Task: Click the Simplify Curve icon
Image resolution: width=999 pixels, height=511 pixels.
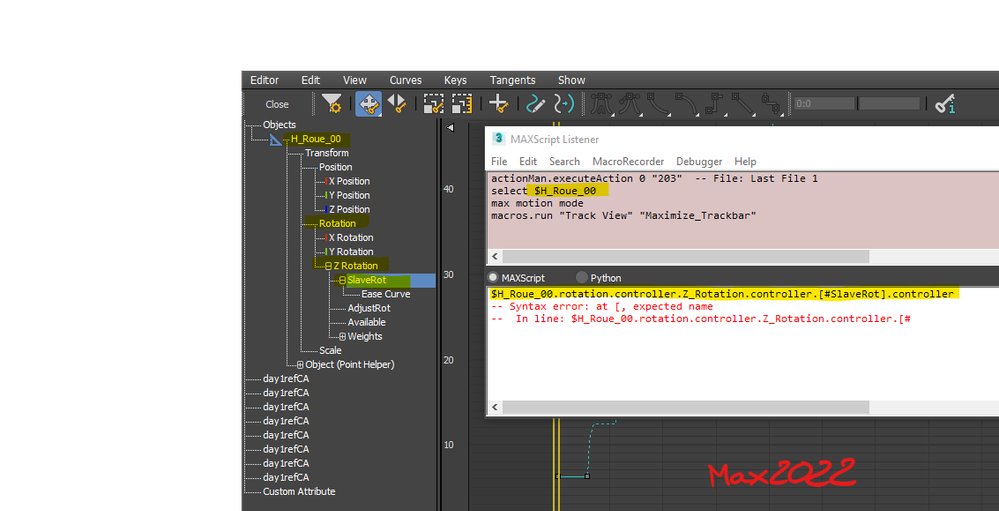Action: [x=563, y=103]
